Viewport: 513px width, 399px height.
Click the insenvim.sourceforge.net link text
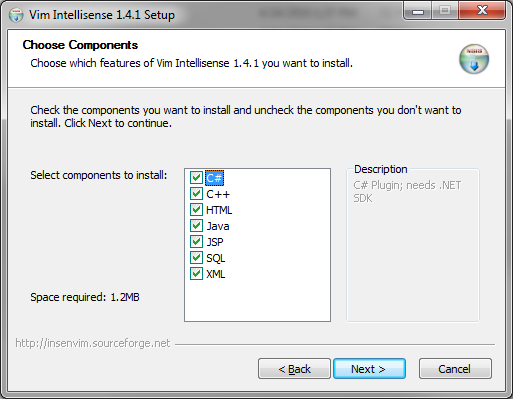(x=93, y=343)
